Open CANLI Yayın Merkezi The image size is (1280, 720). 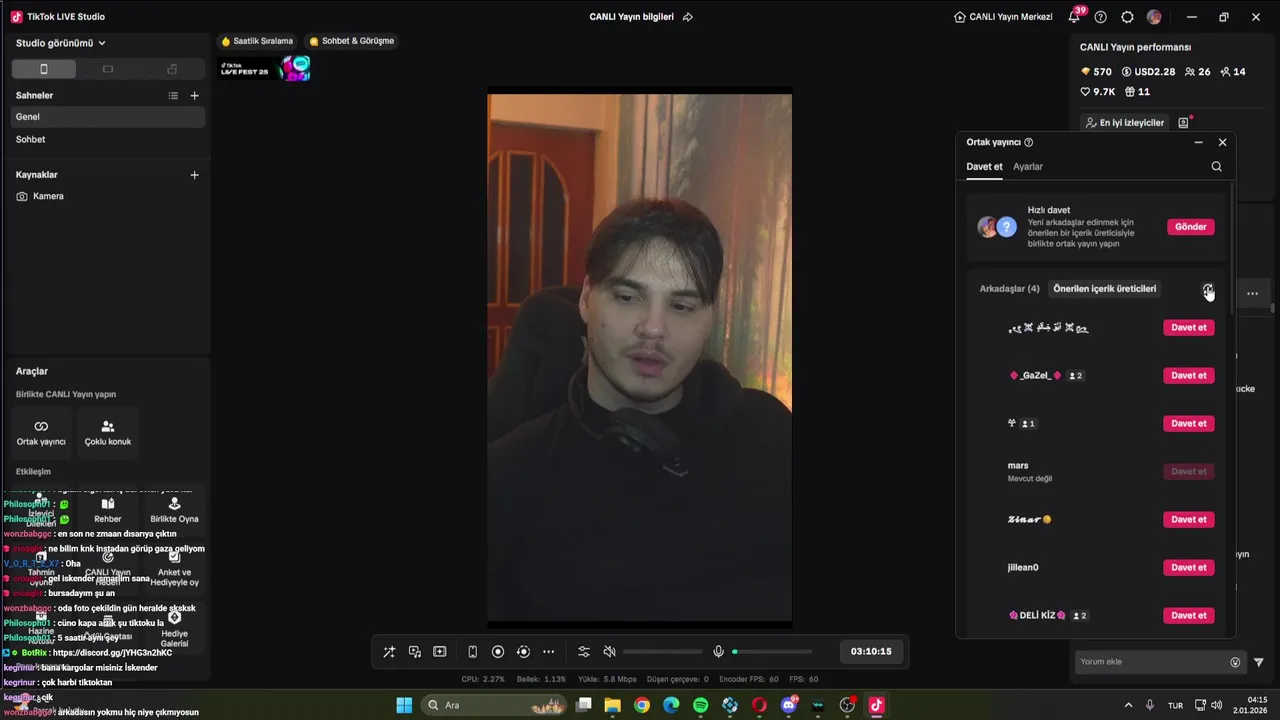(1003, 17)
